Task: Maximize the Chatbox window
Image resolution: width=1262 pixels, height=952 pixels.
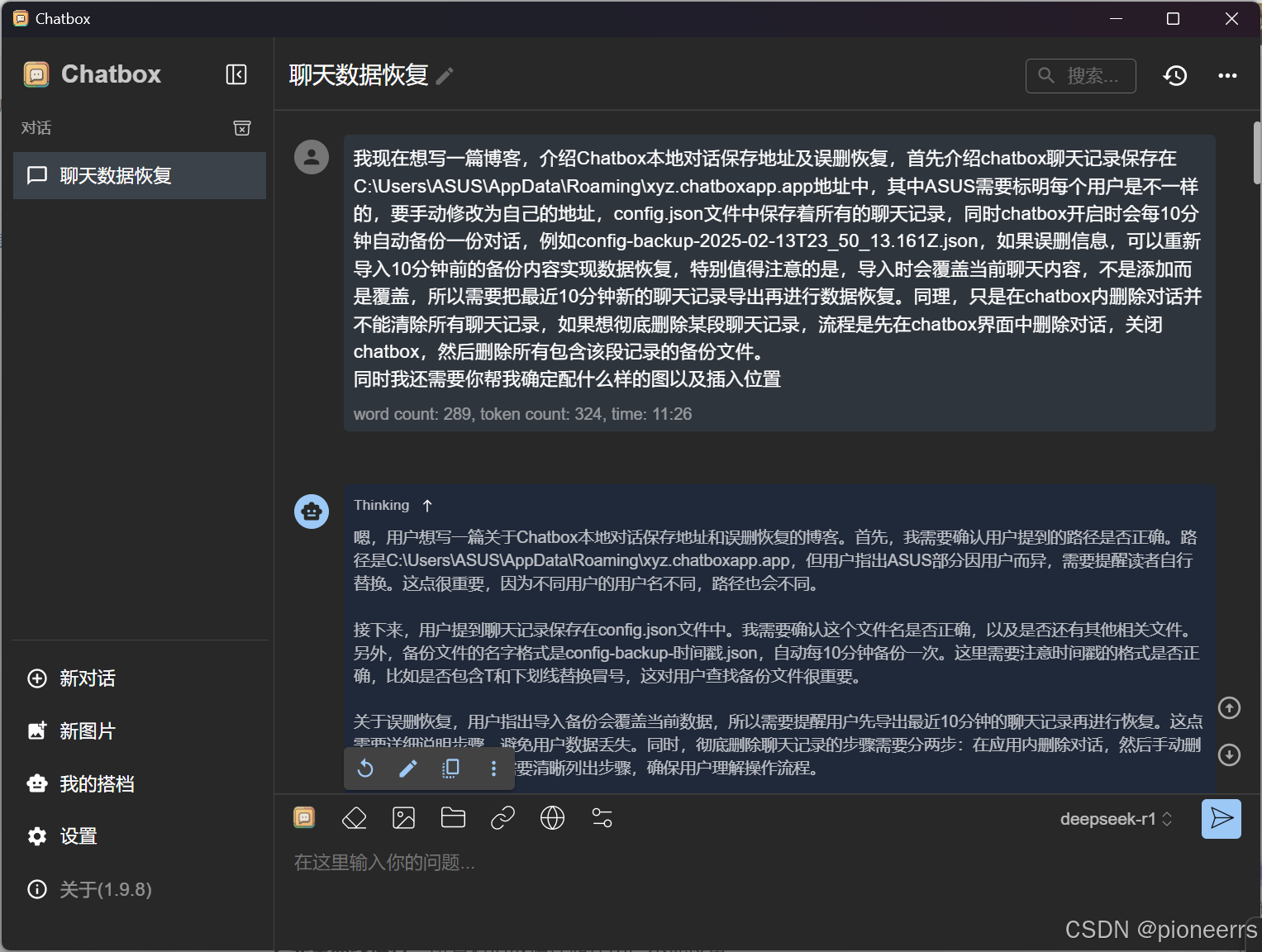Action: coord(1173,18)
